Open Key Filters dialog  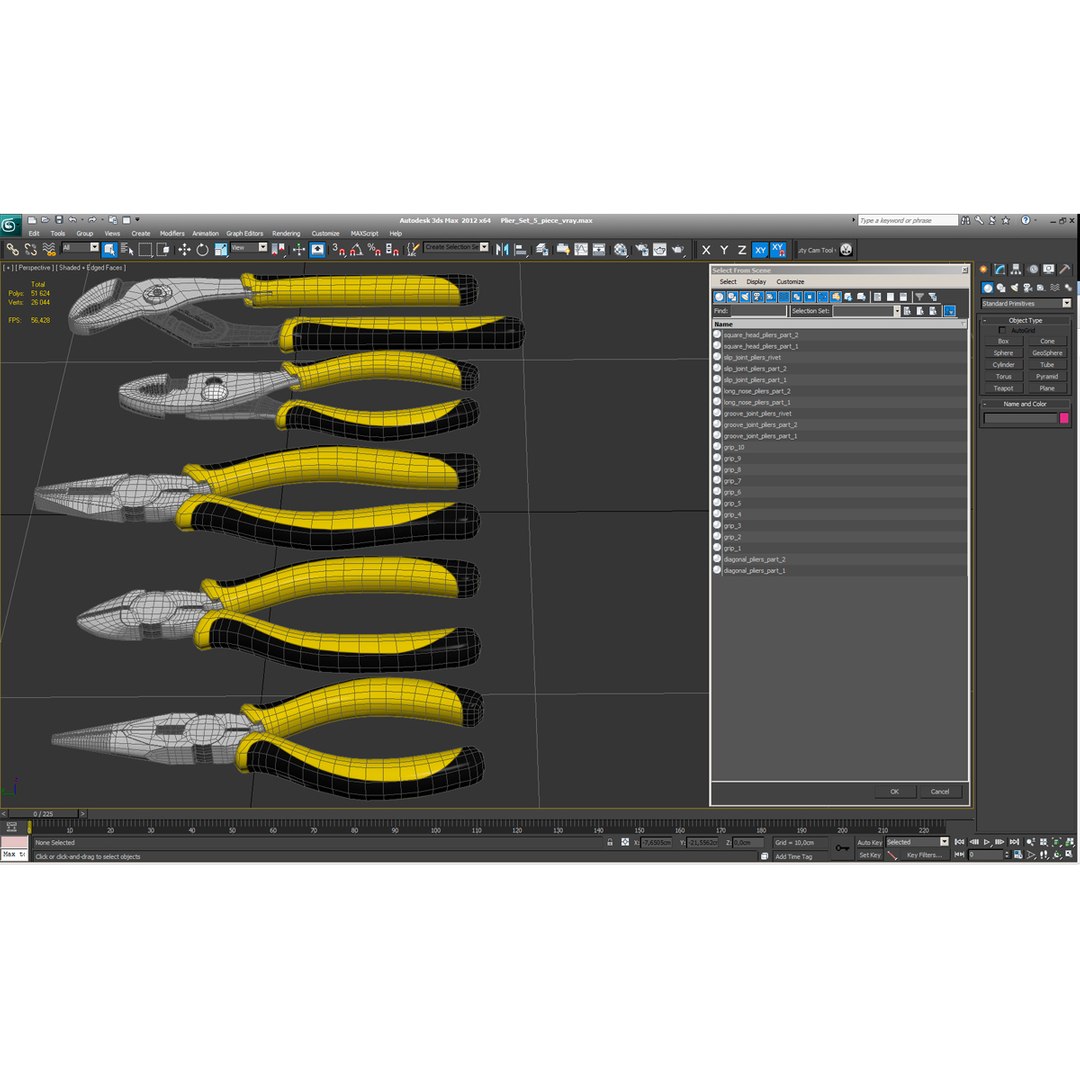(x=924, y=855)
